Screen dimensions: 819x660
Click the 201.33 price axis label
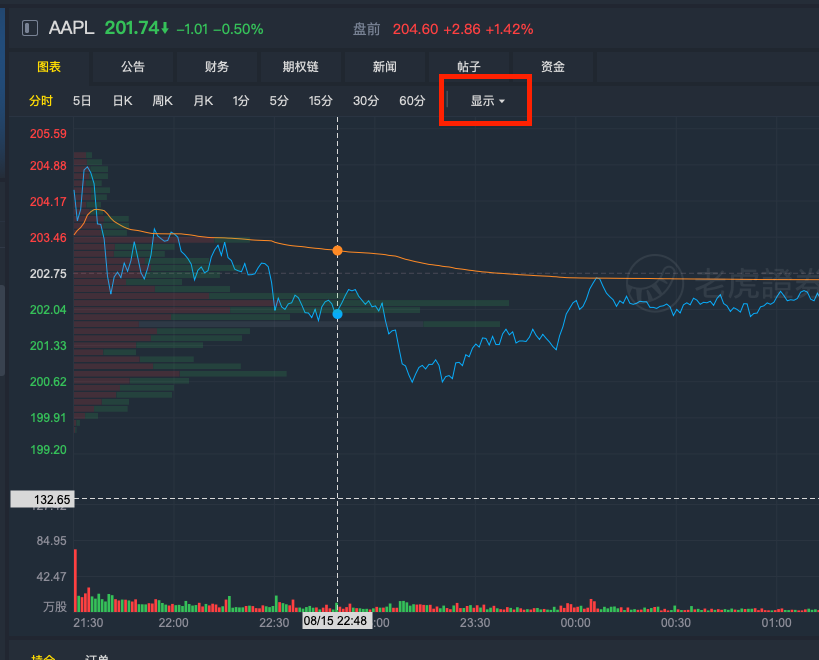(48, 346)
